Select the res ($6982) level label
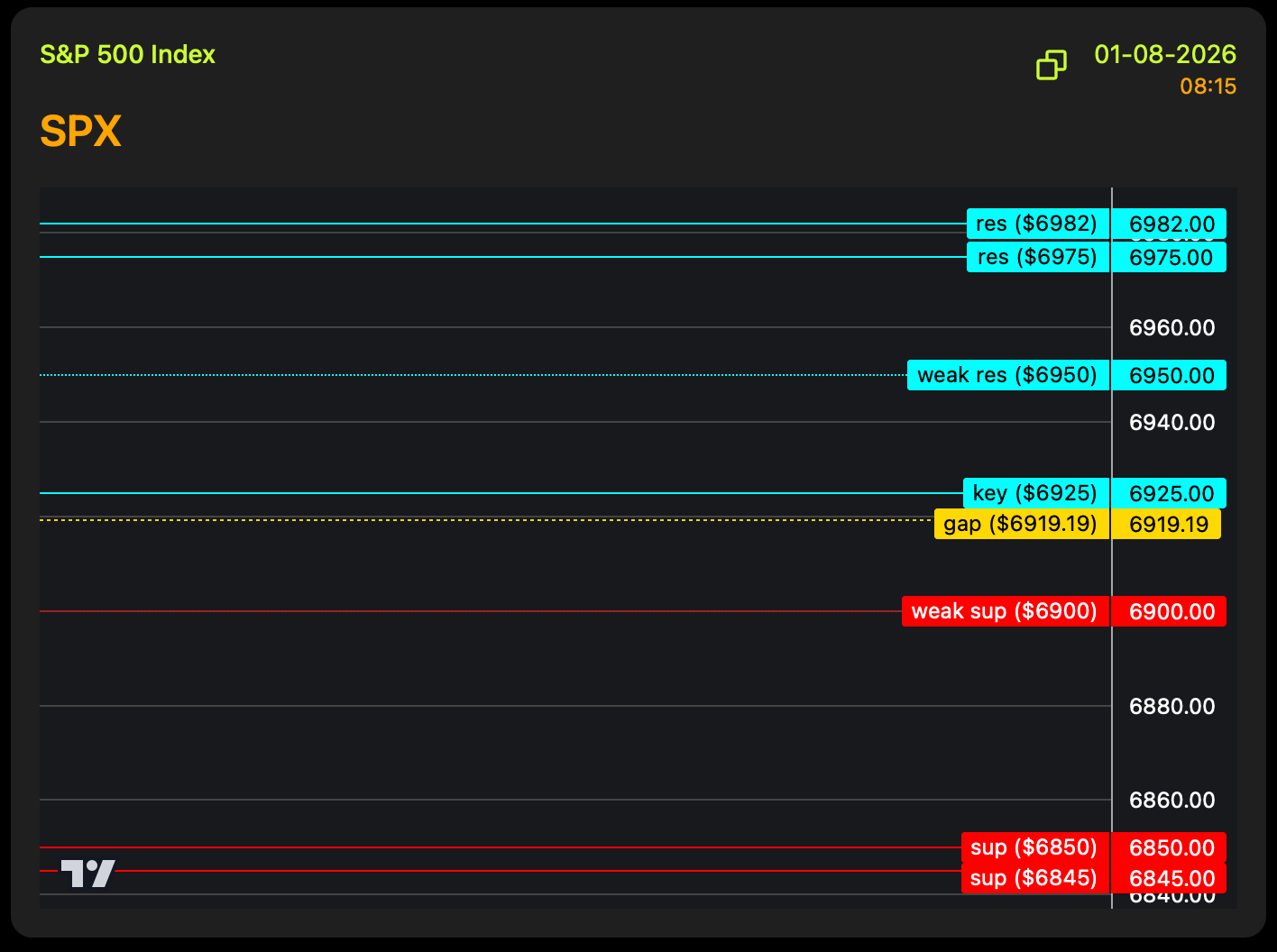Image resolution: width=1277 pixels, height=952 pixels. tap(1037, 224)
